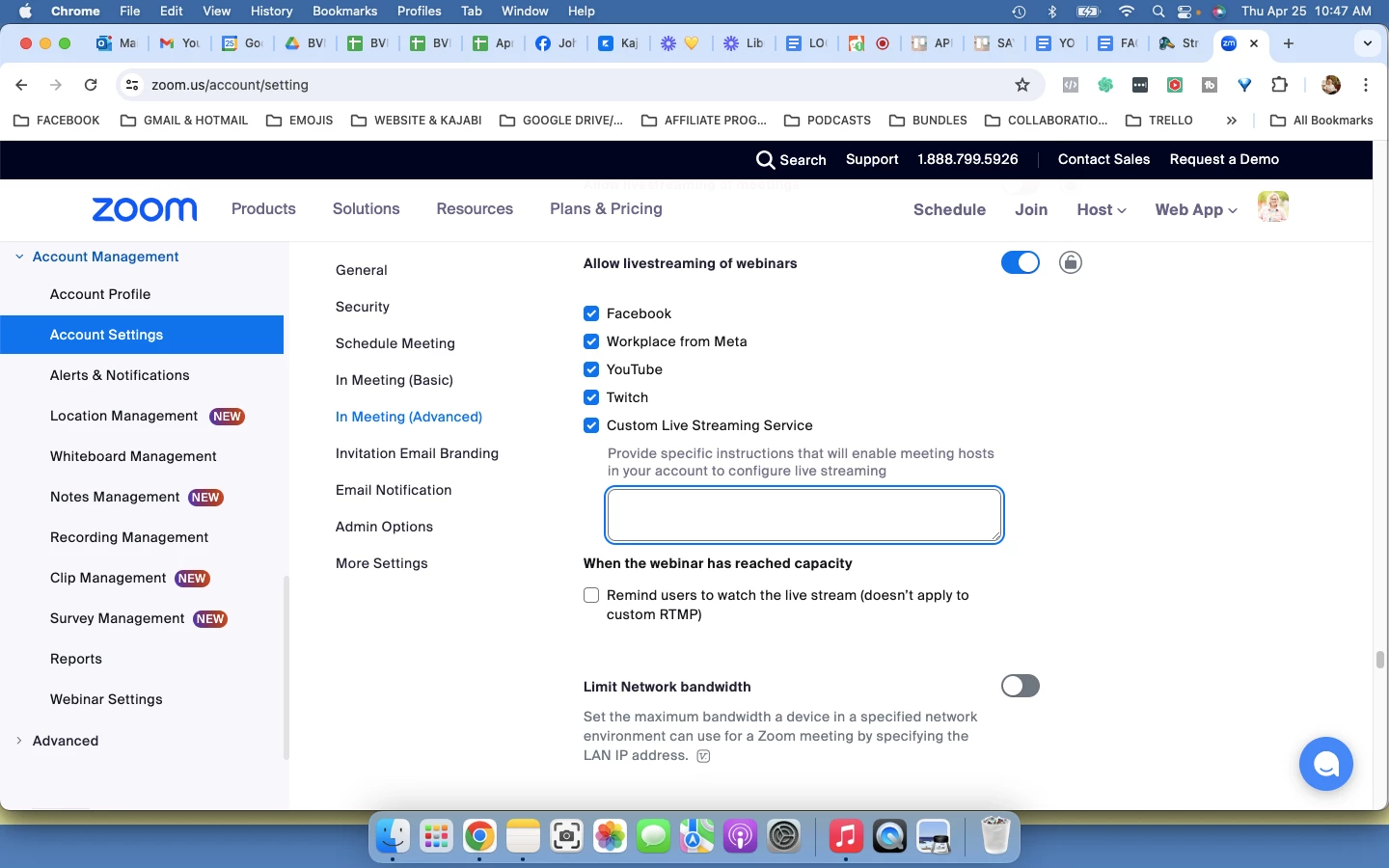Open Chrome three-dot menu
Viewport: 1389px width, 868px height.
pyautogui.click(x=1366, y=85)
